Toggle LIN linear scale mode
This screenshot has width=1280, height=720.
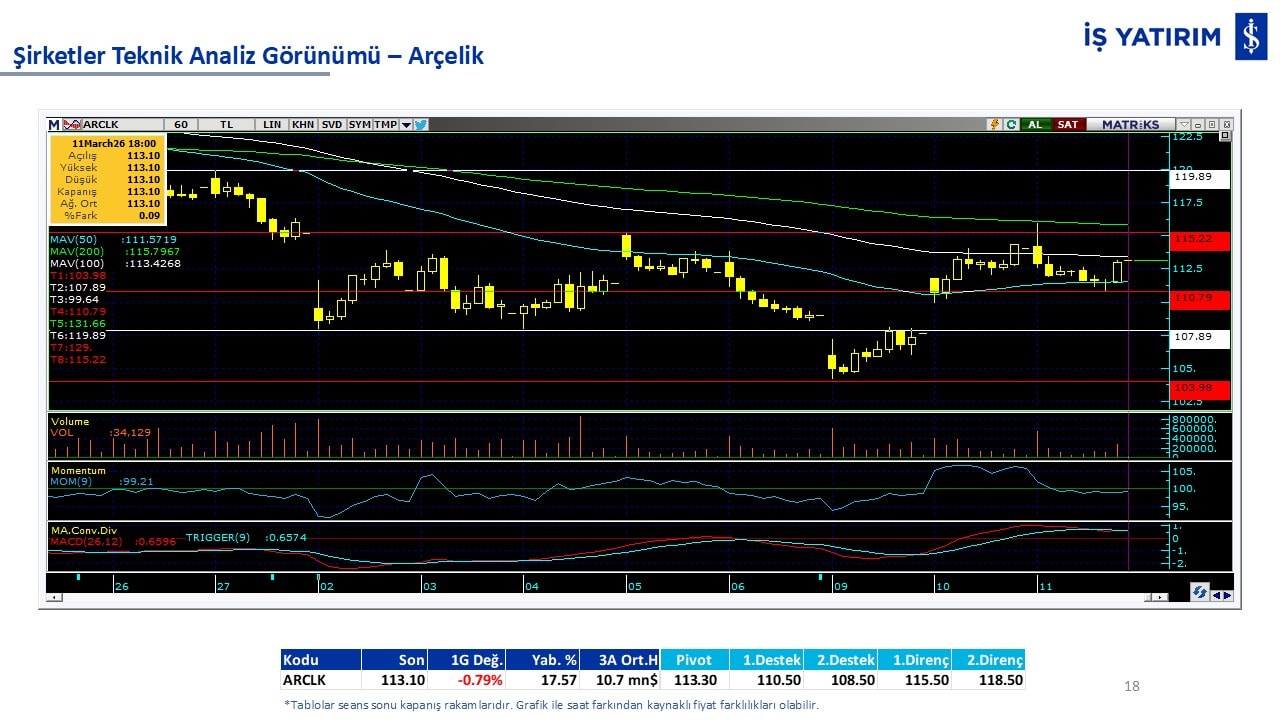coord(272,125)
